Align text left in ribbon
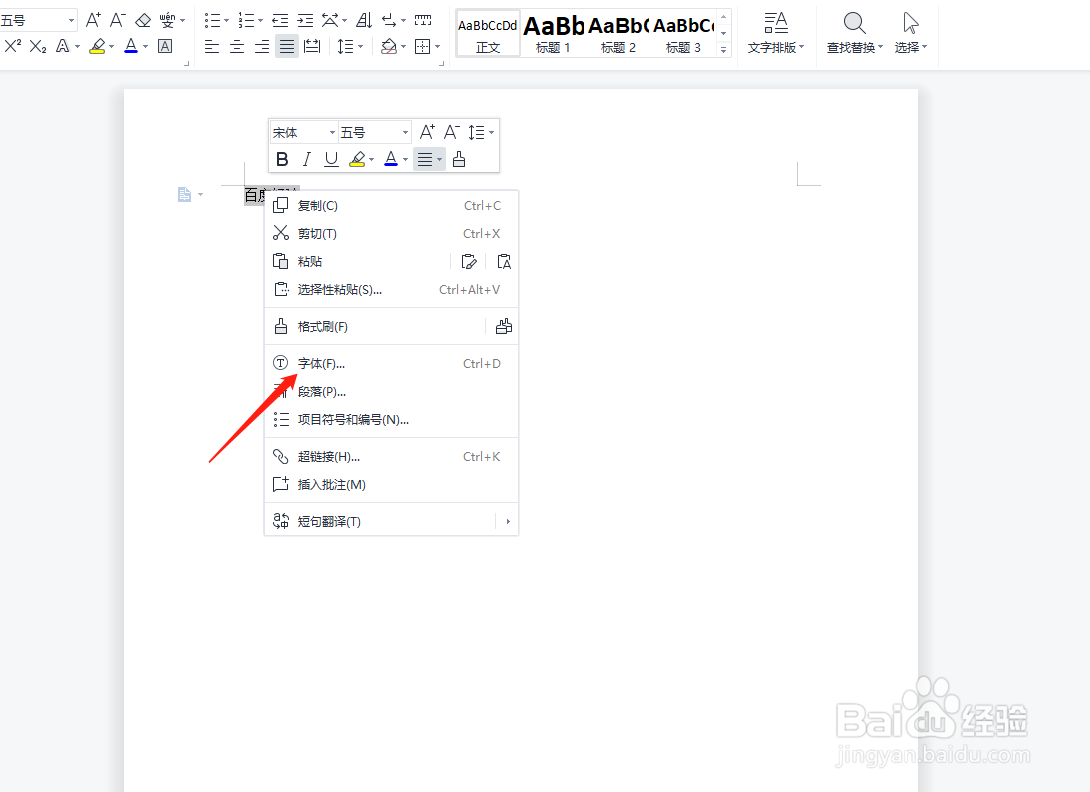 [x=212, y=47]
